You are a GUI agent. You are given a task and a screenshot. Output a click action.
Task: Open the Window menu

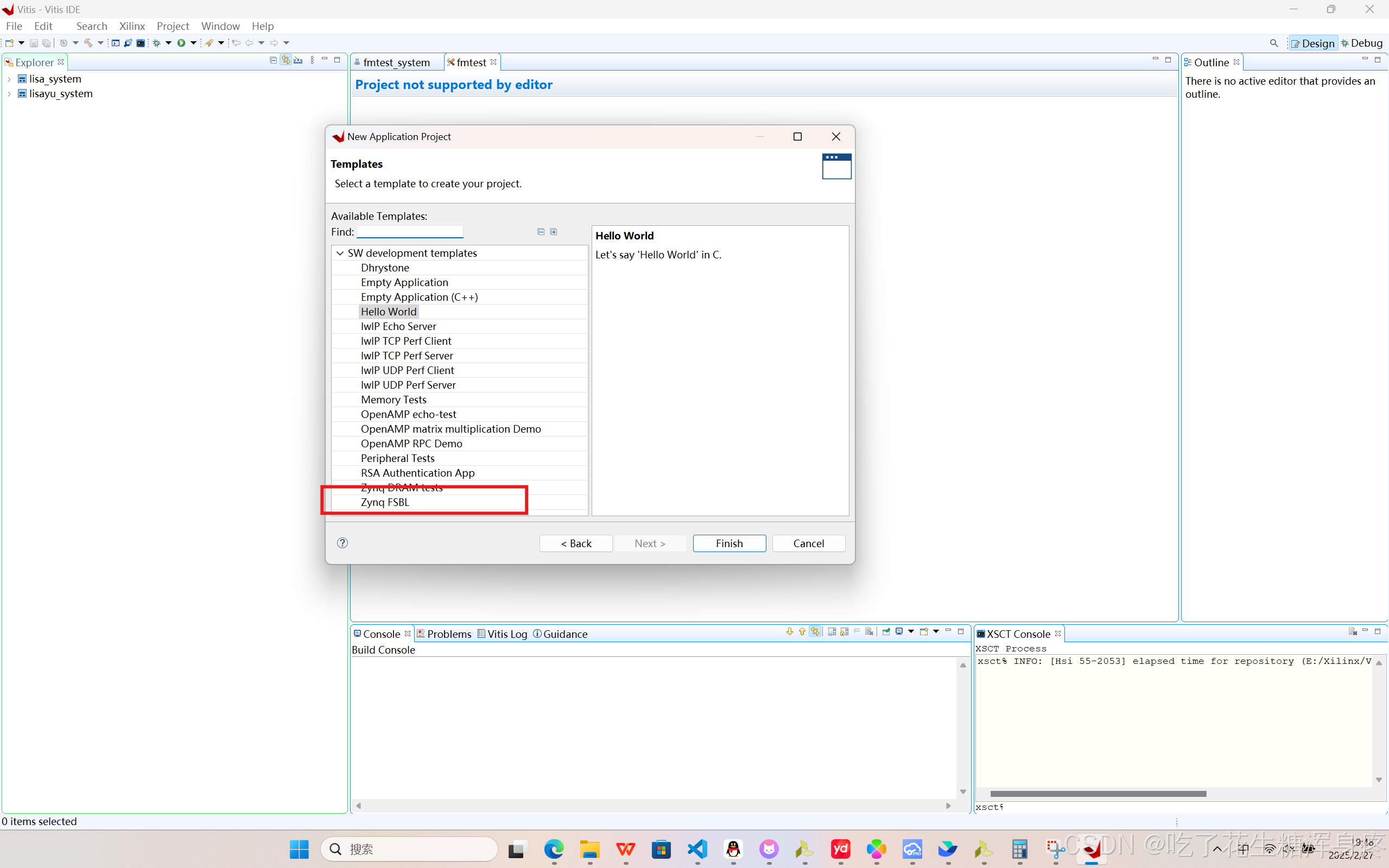(220, 26)
